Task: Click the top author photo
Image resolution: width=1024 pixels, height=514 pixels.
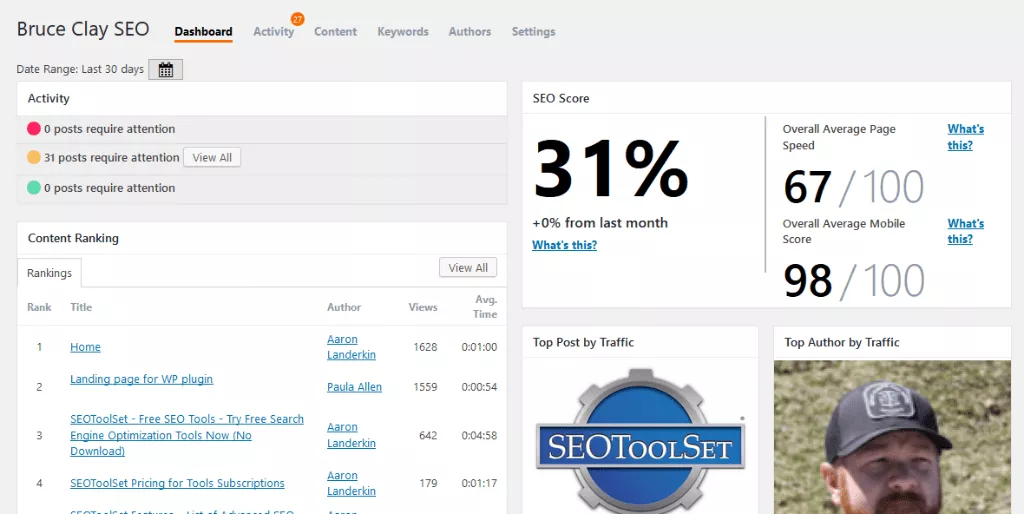Action: [892, 438]
